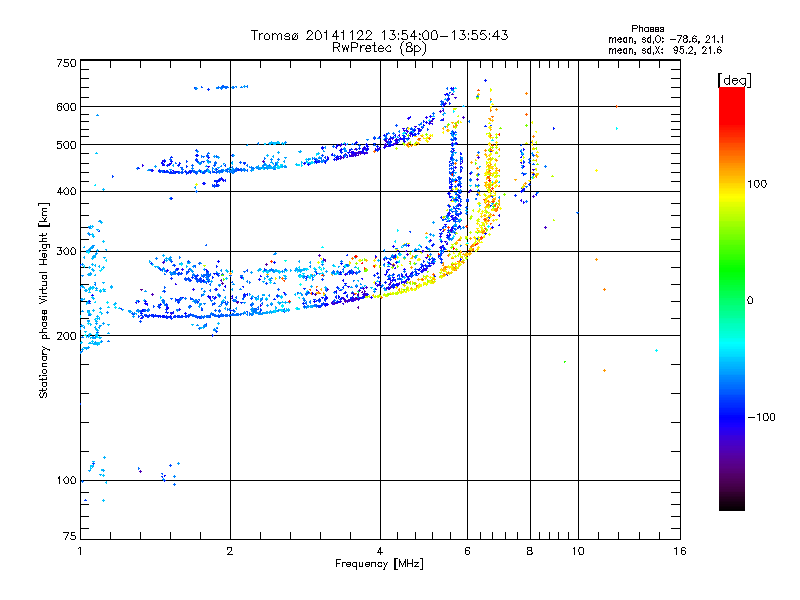Image resolution: width=800 pixels, height=600 pixels.
Task: Click the "Frequency [MHz]" axis title
Action: 379,564
